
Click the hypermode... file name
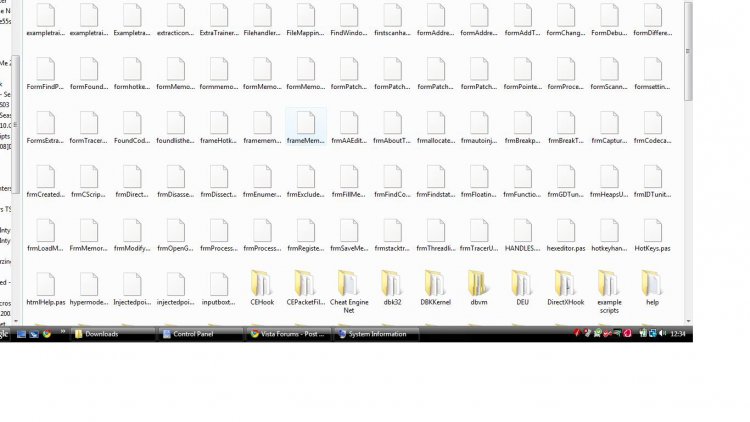coord(89,302)
